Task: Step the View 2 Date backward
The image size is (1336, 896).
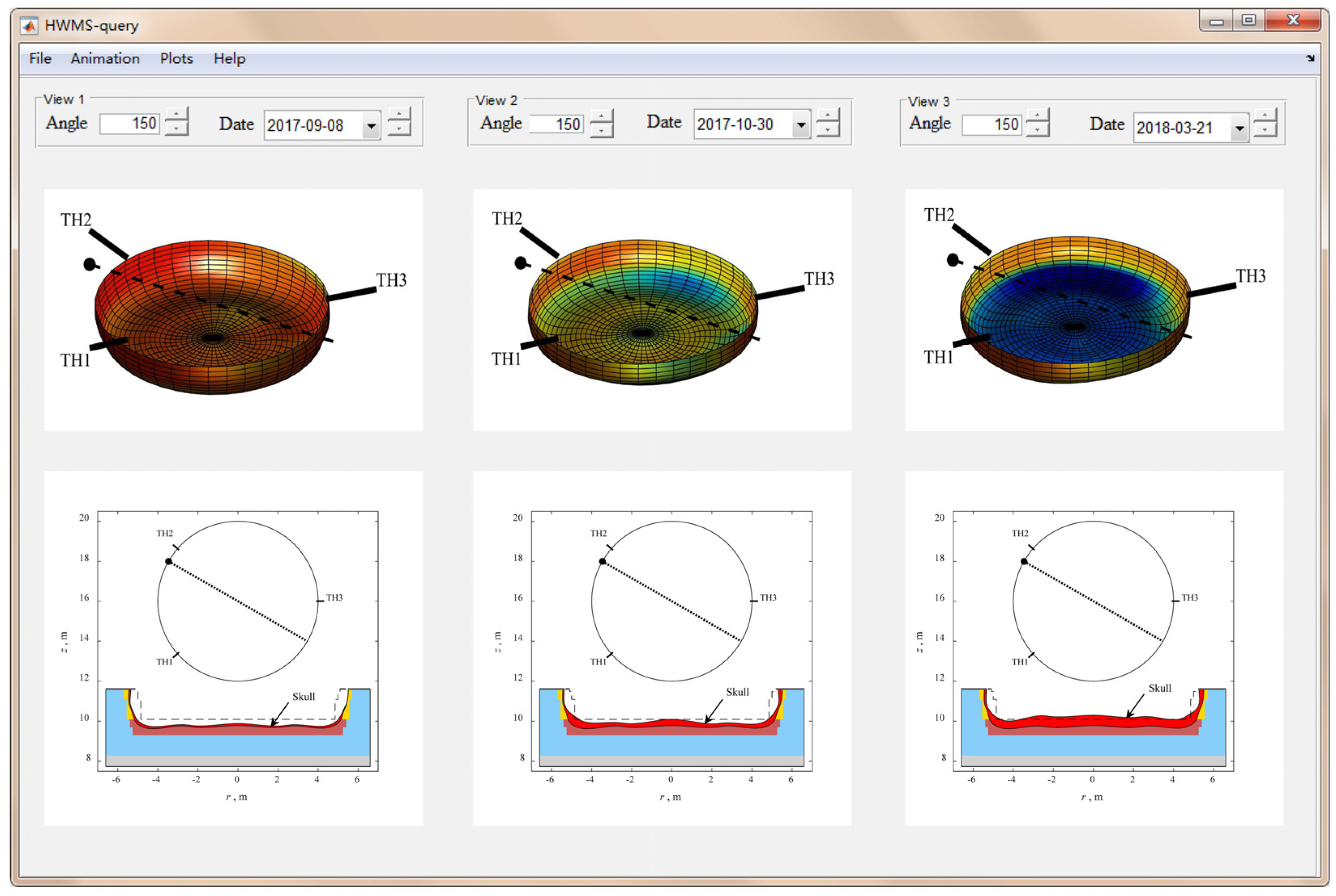Action: point(827,130)
